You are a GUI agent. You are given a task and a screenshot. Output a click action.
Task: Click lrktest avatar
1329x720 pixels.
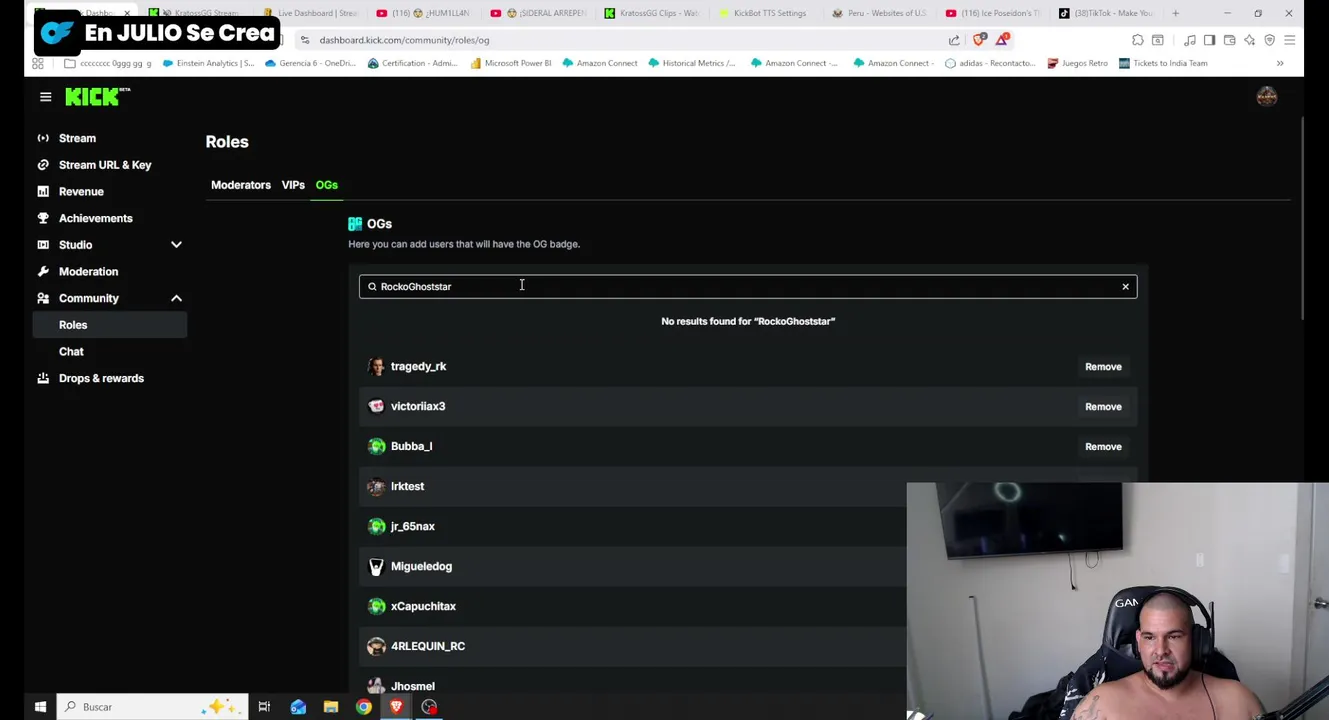click(x=376, y=487)
